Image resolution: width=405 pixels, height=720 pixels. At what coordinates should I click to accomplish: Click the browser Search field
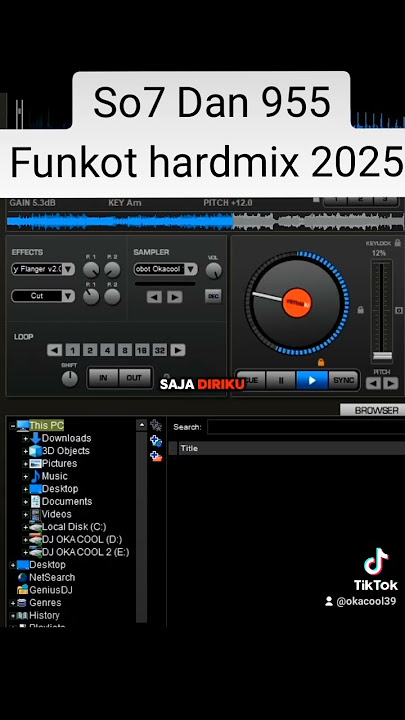click(306, 427)
